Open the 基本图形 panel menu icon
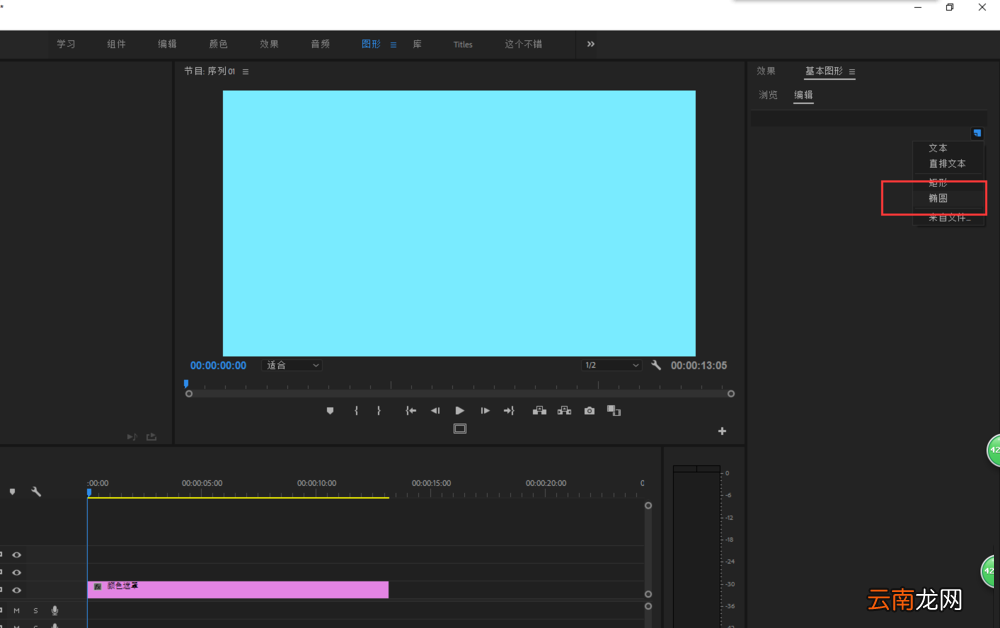1000x628 pixels. tap(852, 71)
